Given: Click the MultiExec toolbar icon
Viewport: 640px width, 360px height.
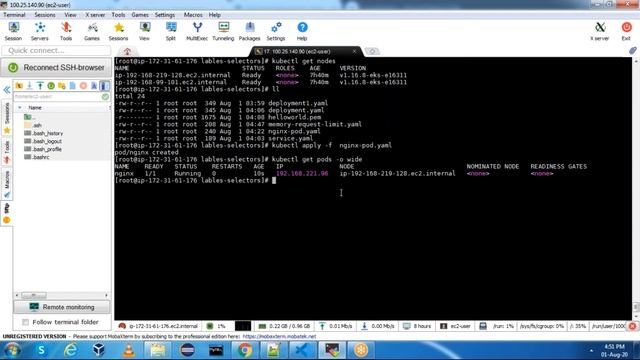Looking at the screenshot, I should (197, 31).
